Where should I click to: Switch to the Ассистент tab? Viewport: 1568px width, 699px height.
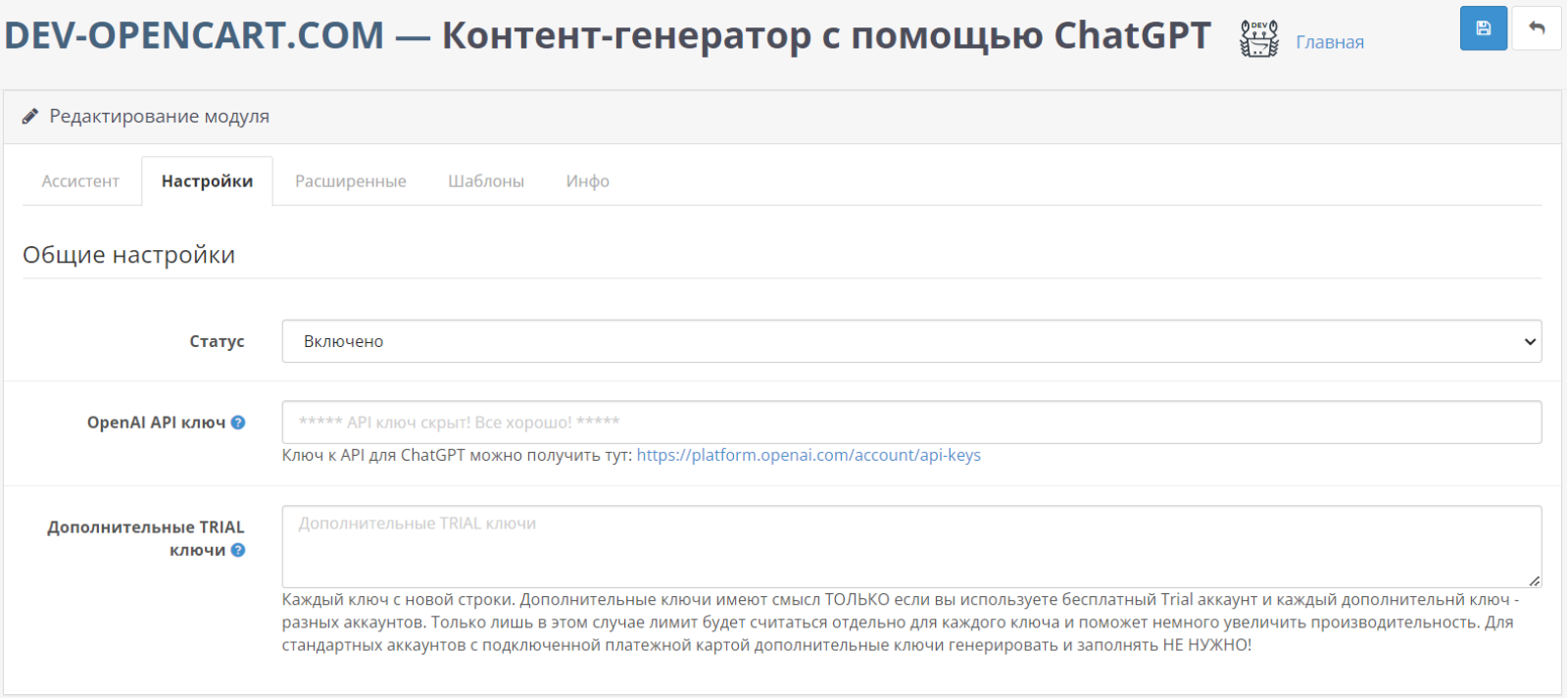tap(80, 181)
